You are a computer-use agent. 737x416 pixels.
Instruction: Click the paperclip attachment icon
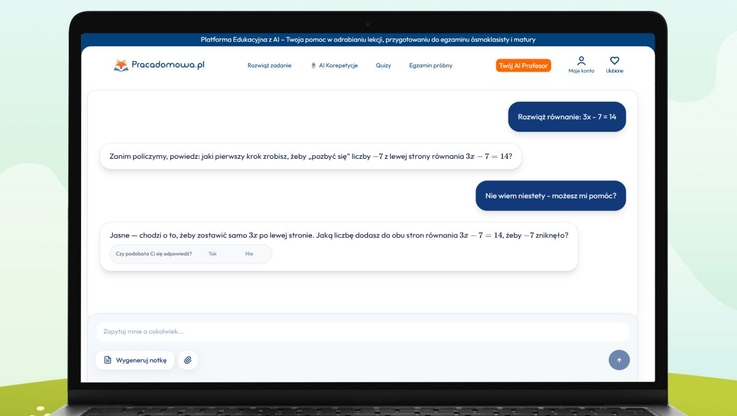[x=188, y=360]
